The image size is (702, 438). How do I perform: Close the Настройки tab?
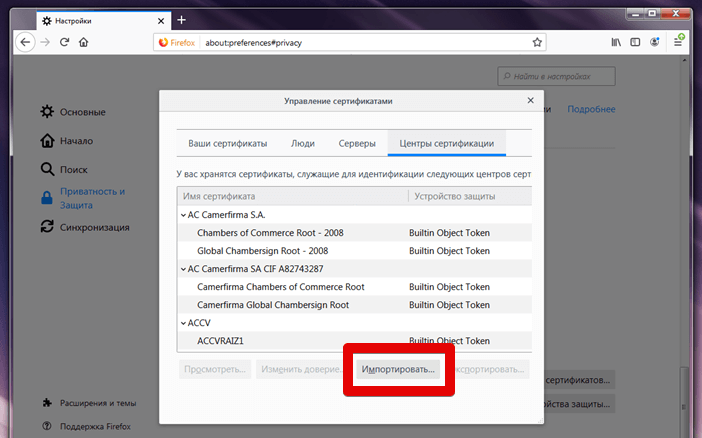[161, 21]
